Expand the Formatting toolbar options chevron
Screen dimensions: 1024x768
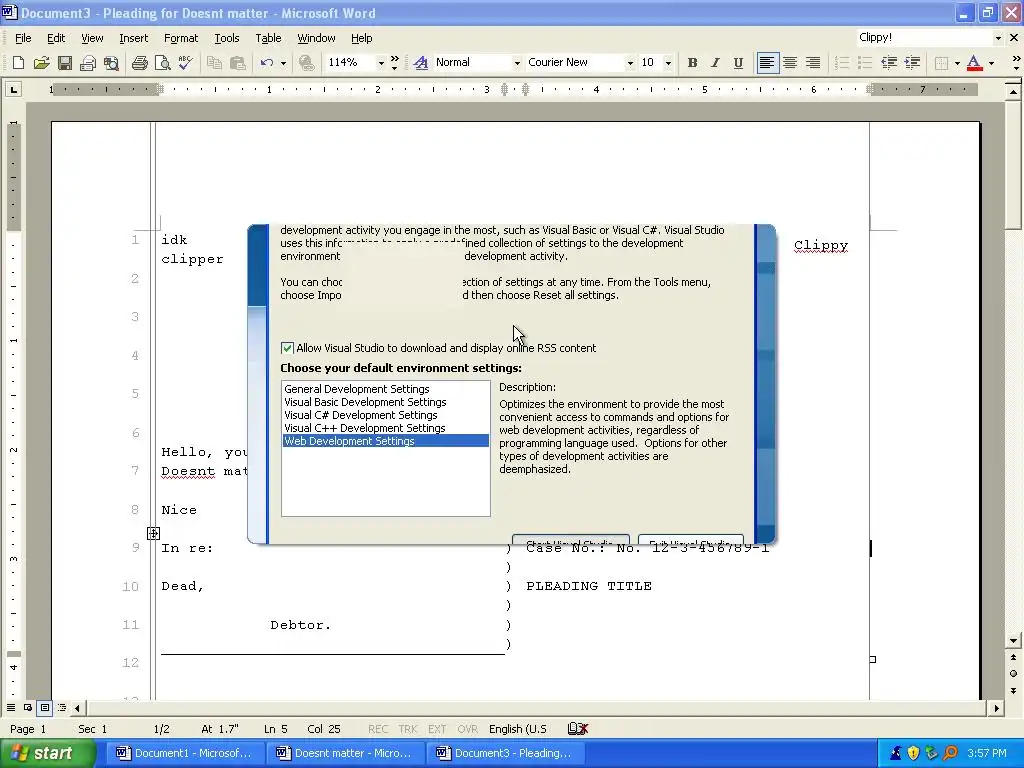point(1016,63)
